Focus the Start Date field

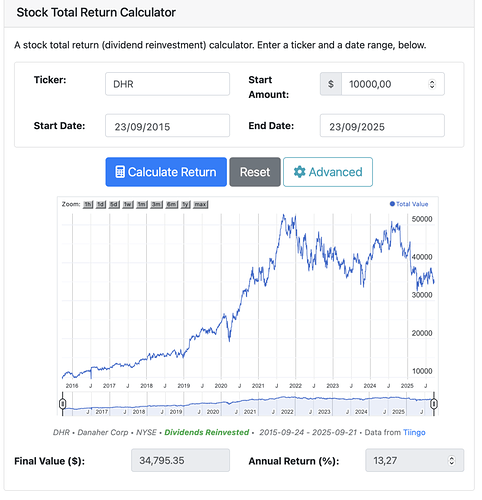click(x=167, y=126)
